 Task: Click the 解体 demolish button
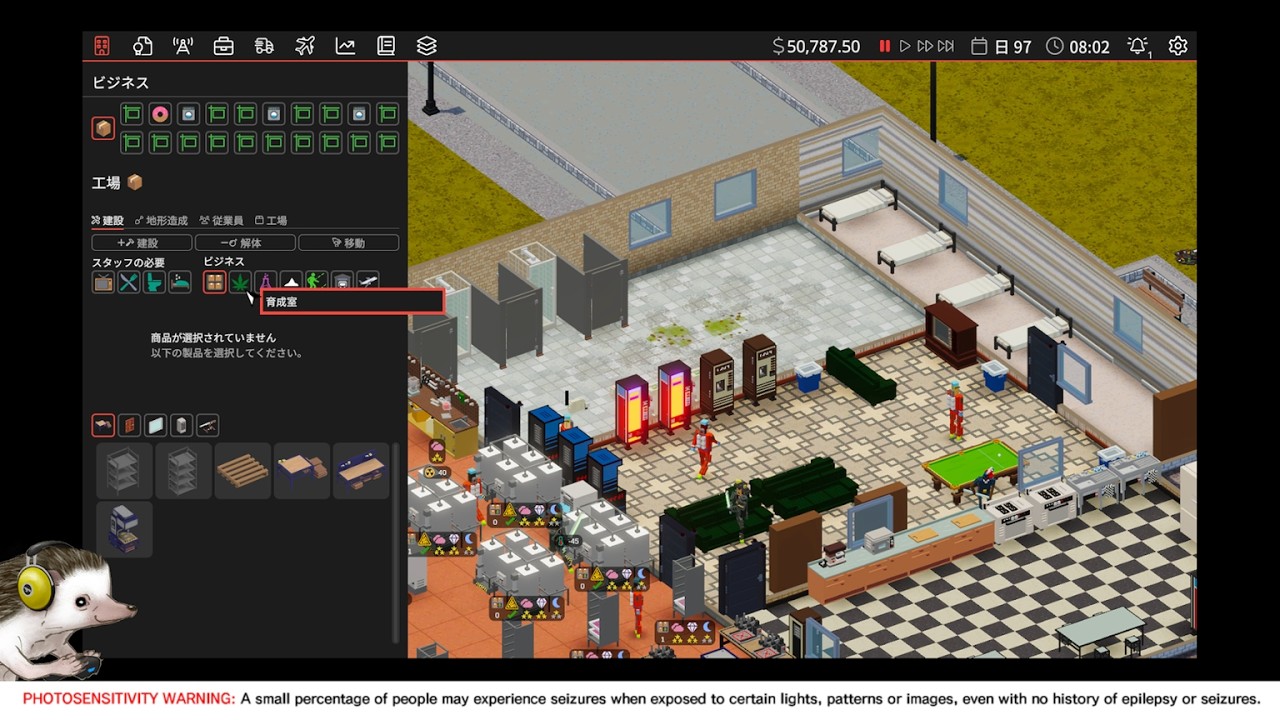(x=245, y=243)
